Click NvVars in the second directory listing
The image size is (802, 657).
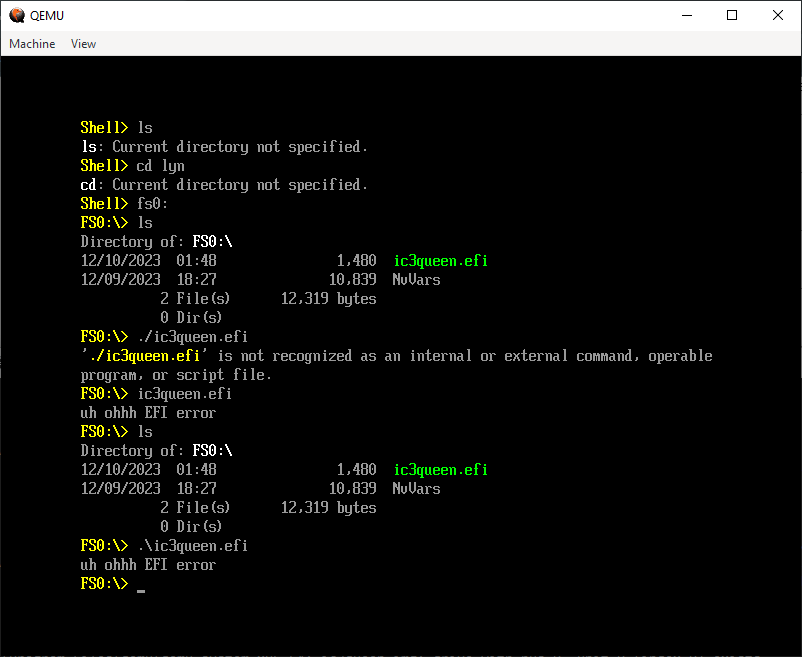pyautogui.click(x=416, y=489)
